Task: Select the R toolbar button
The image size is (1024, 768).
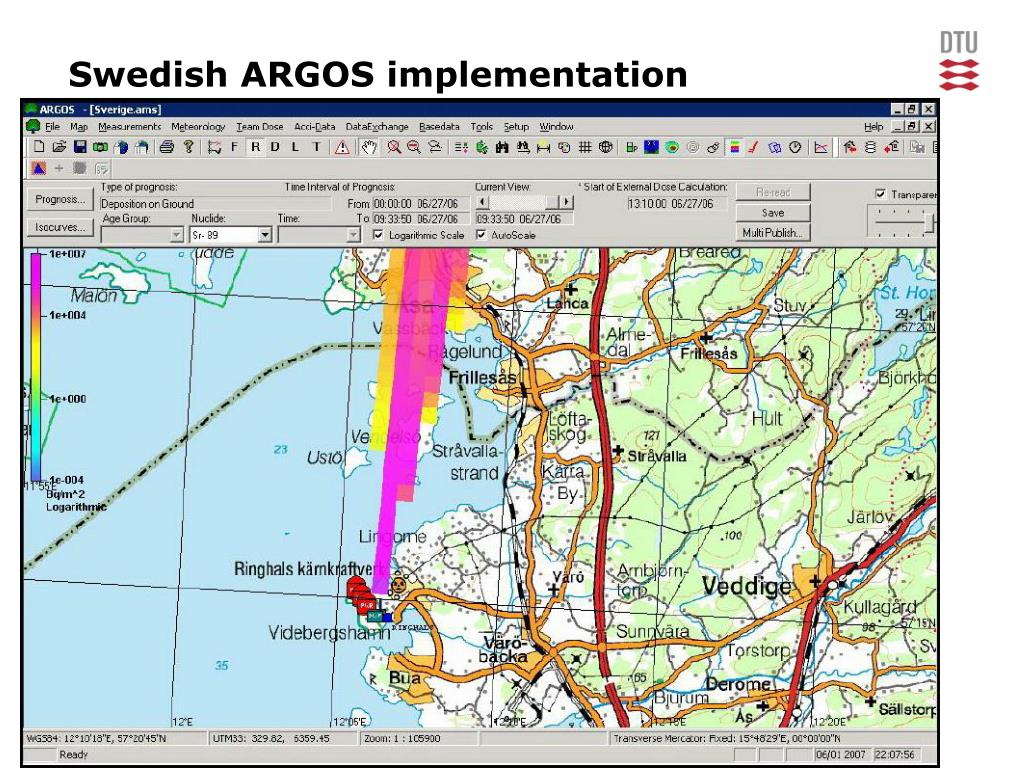Action: (255, 147)
